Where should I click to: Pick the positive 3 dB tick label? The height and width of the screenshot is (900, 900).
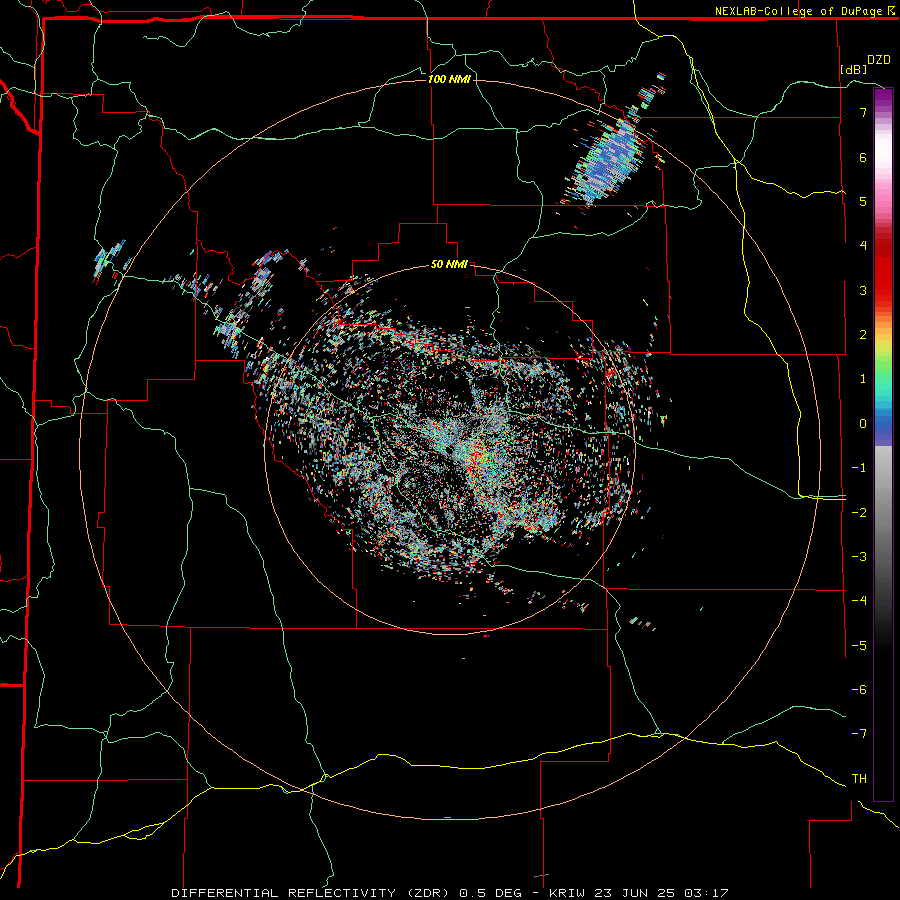point(863,290)
